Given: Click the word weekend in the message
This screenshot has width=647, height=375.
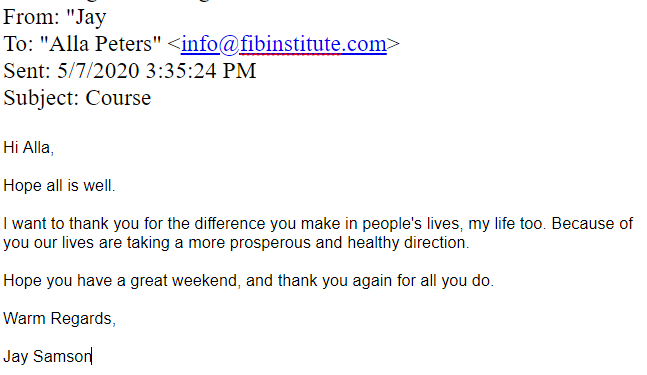Looking at the screenshot, I should click(206, 281).
